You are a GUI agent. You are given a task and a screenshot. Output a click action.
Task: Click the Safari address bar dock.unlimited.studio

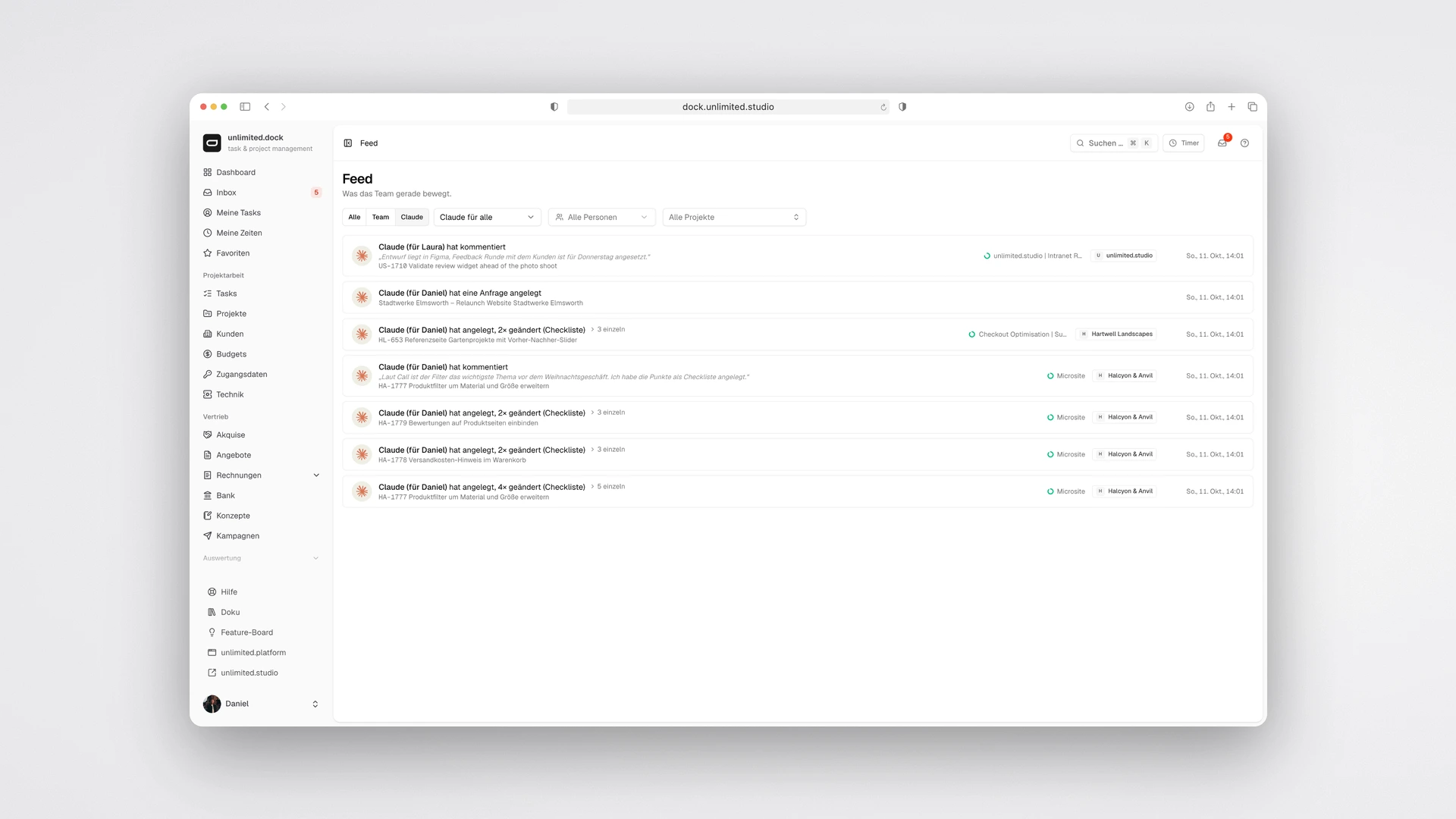[728, 107]
